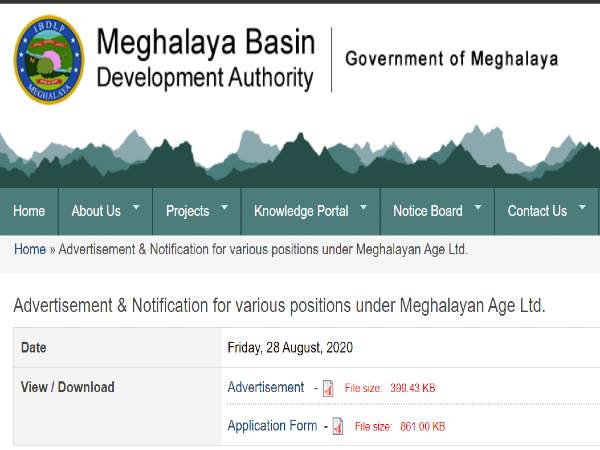Open the Application Form PDF icon
The width and height of the screenshot is (600, 450).
pos(338,427)
